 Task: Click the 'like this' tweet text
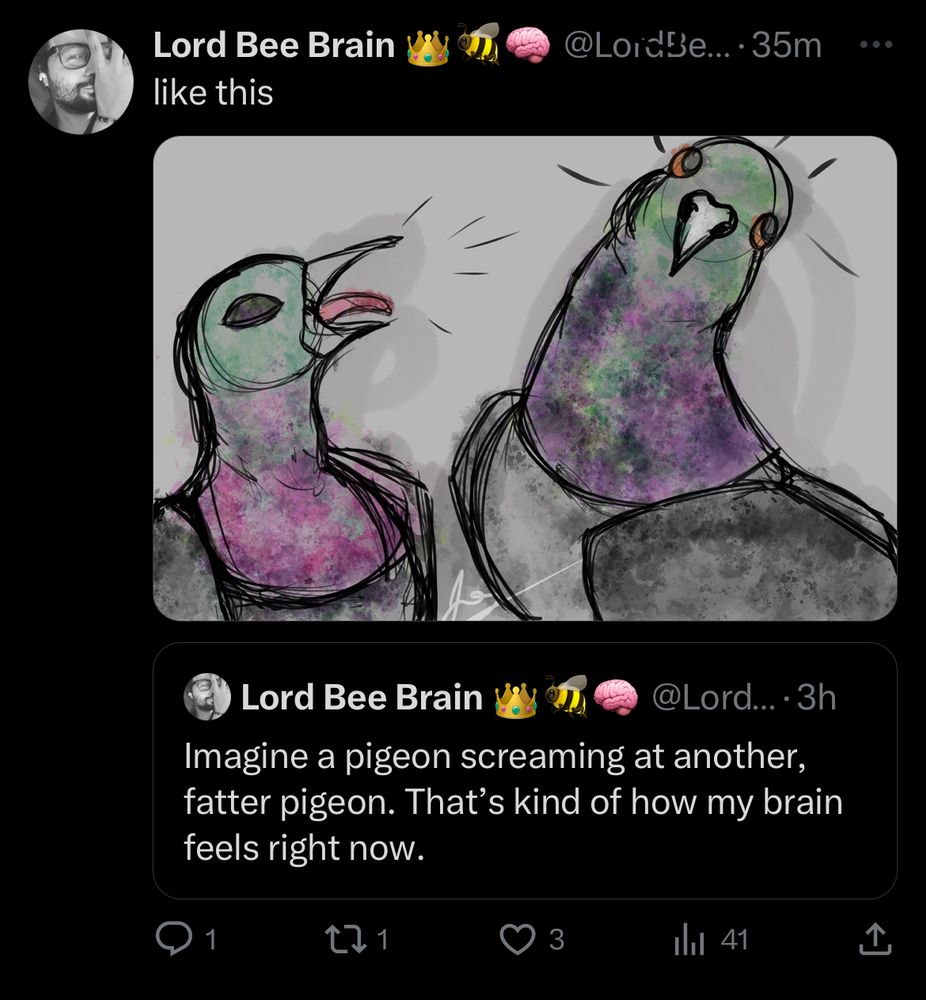(213, 93)
